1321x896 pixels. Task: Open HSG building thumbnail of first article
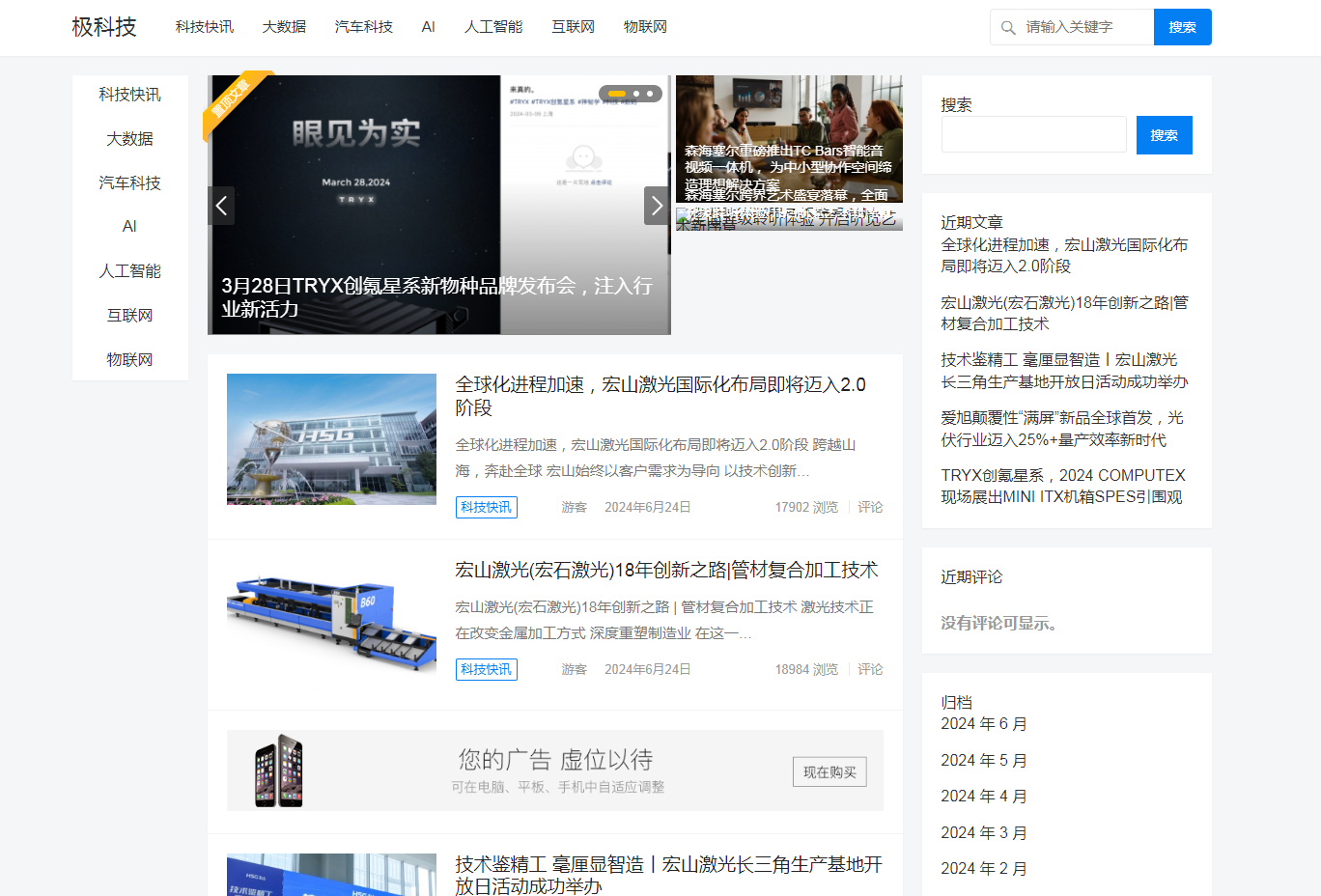(x=331, y=439)
